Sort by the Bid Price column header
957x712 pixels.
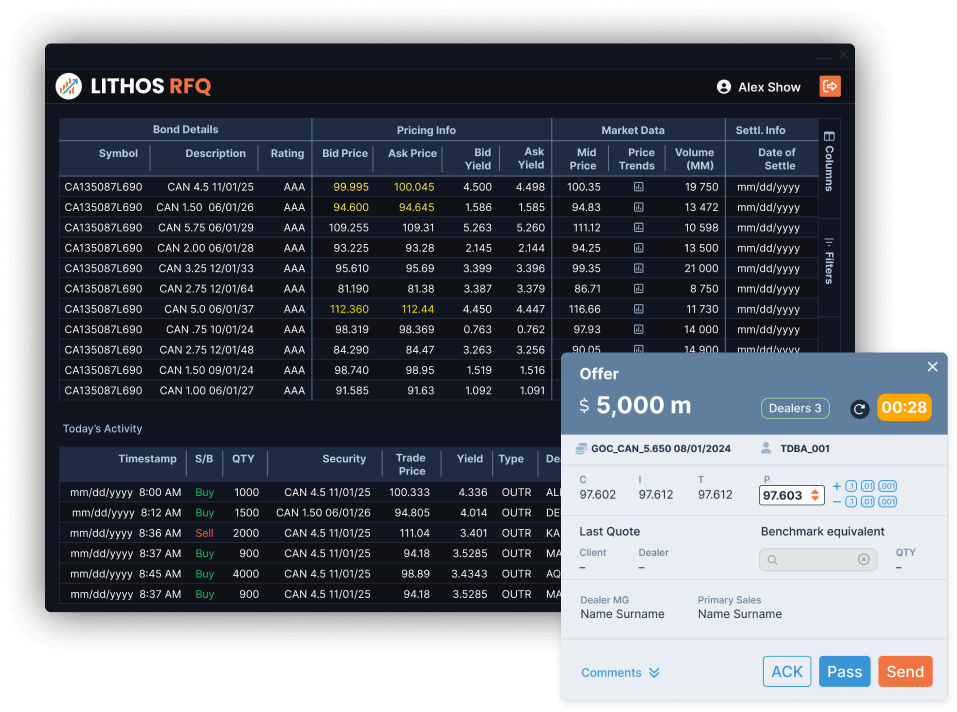click(345, 153)
